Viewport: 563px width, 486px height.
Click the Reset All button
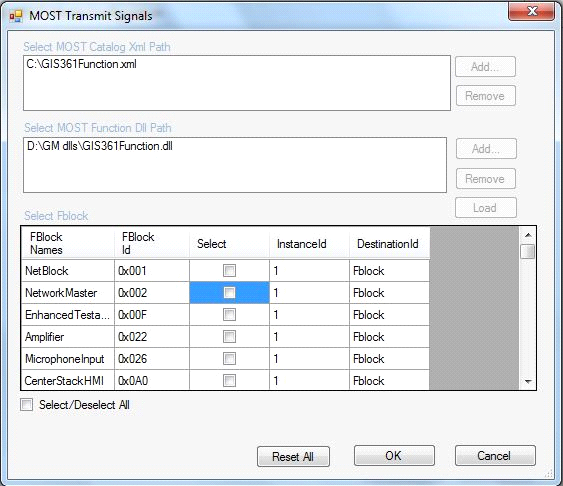tap(293, 457)
